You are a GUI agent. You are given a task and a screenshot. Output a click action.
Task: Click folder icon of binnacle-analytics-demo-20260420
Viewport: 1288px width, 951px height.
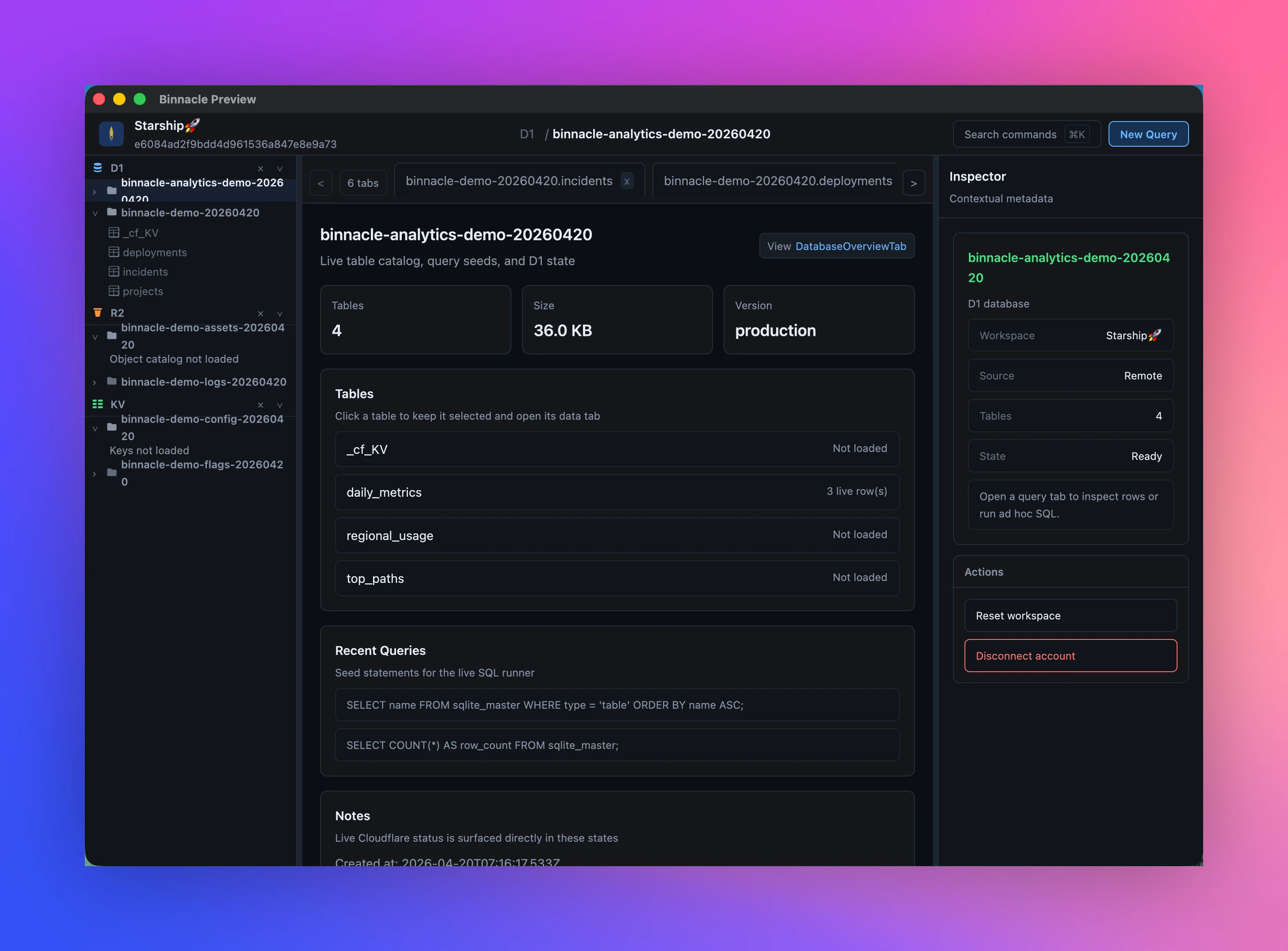(x=112, y=190)
